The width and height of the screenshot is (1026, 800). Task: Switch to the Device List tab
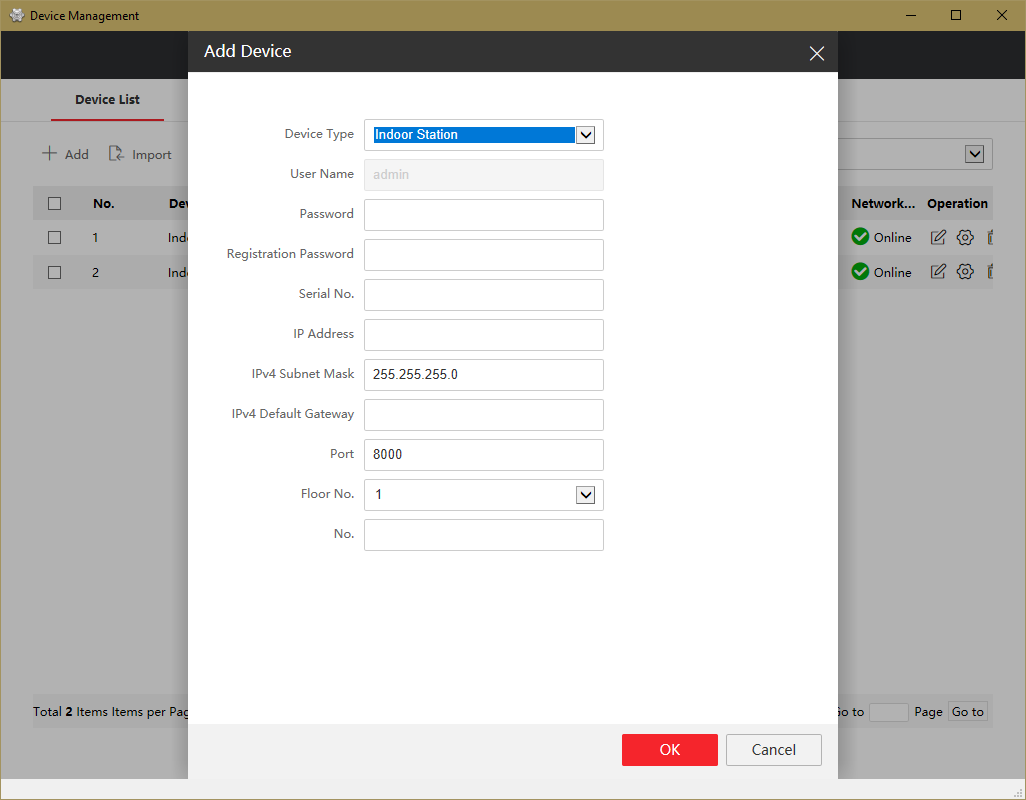click(107, 99)
